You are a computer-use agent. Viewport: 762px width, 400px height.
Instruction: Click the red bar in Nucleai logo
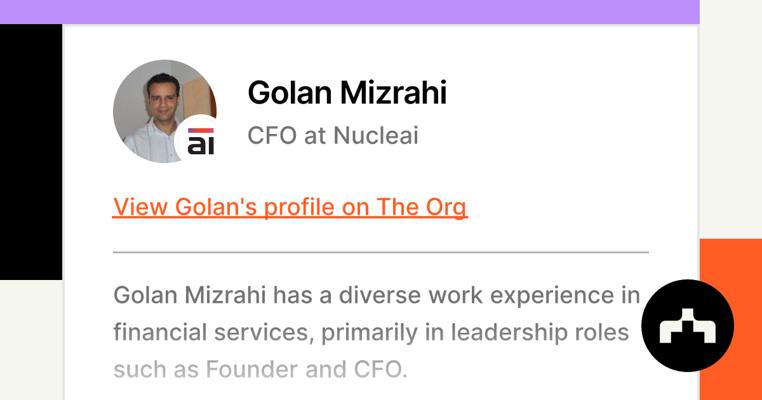click(x=201, y=131)
